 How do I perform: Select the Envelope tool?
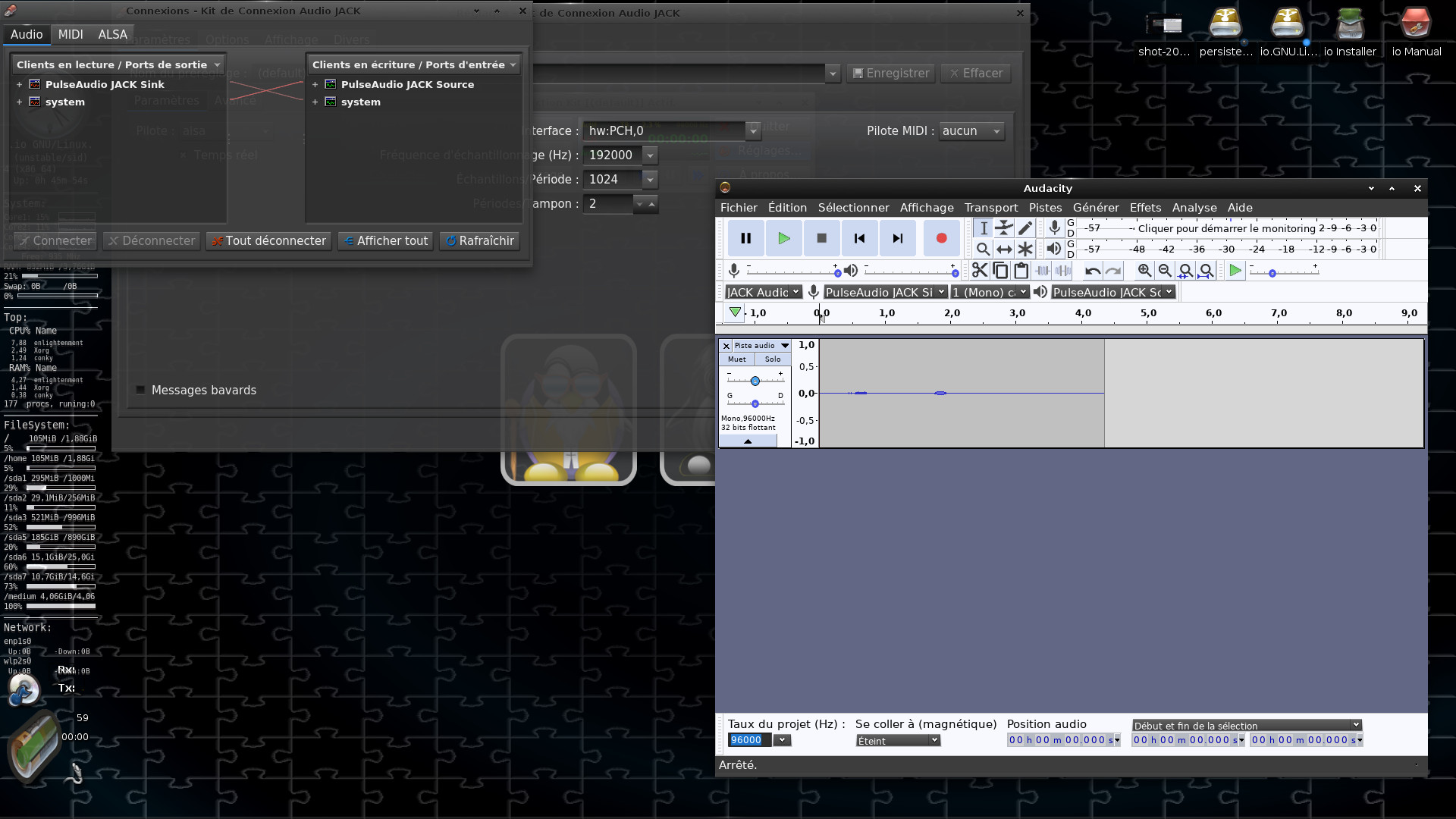[x=1004, y=227]
